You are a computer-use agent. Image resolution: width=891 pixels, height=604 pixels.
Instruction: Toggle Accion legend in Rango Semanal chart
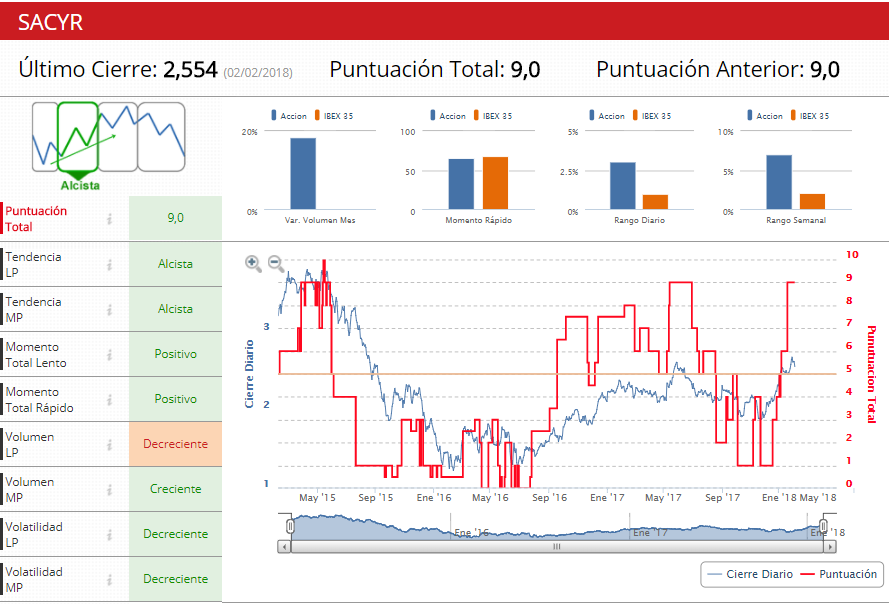click(x=765, y=116)
